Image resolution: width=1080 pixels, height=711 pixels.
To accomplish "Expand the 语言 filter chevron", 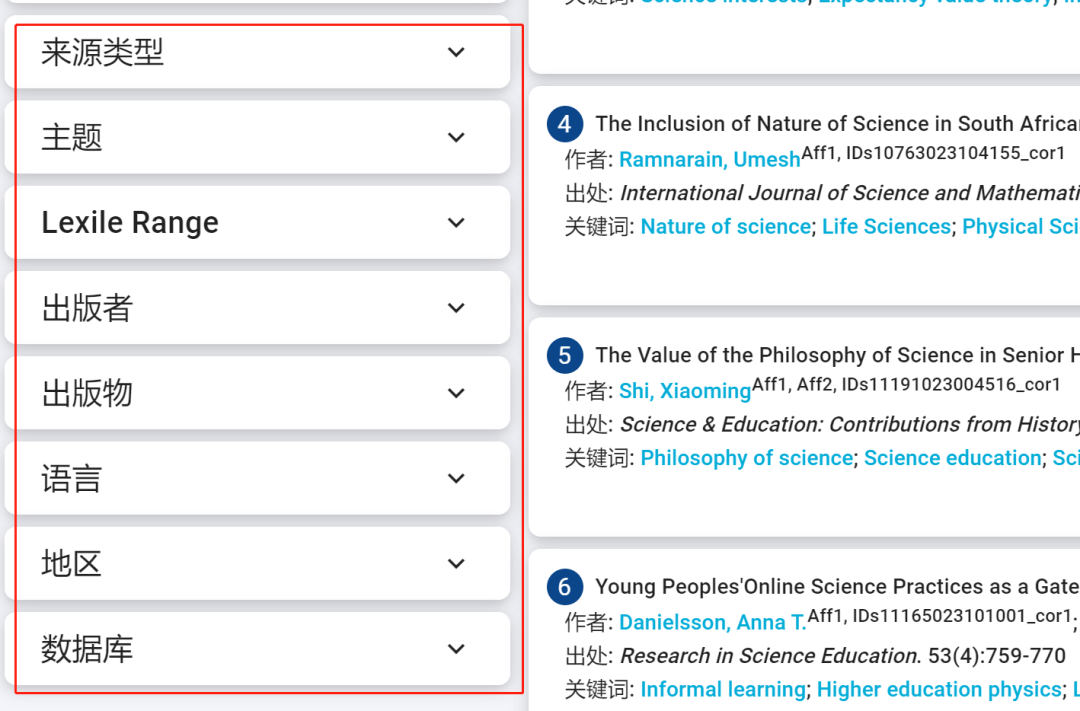I will (x=456, y=478).
